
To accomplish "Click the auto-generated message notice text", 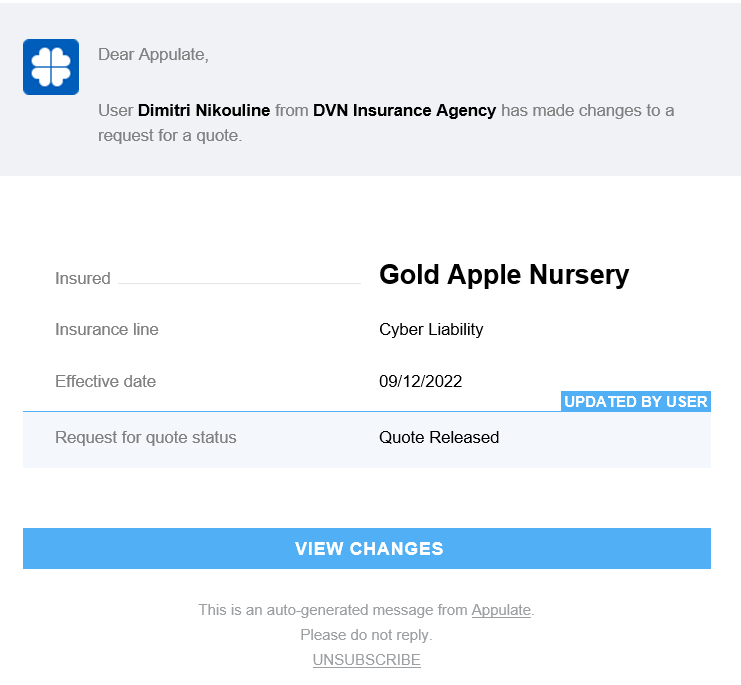I will pos(333,609).
